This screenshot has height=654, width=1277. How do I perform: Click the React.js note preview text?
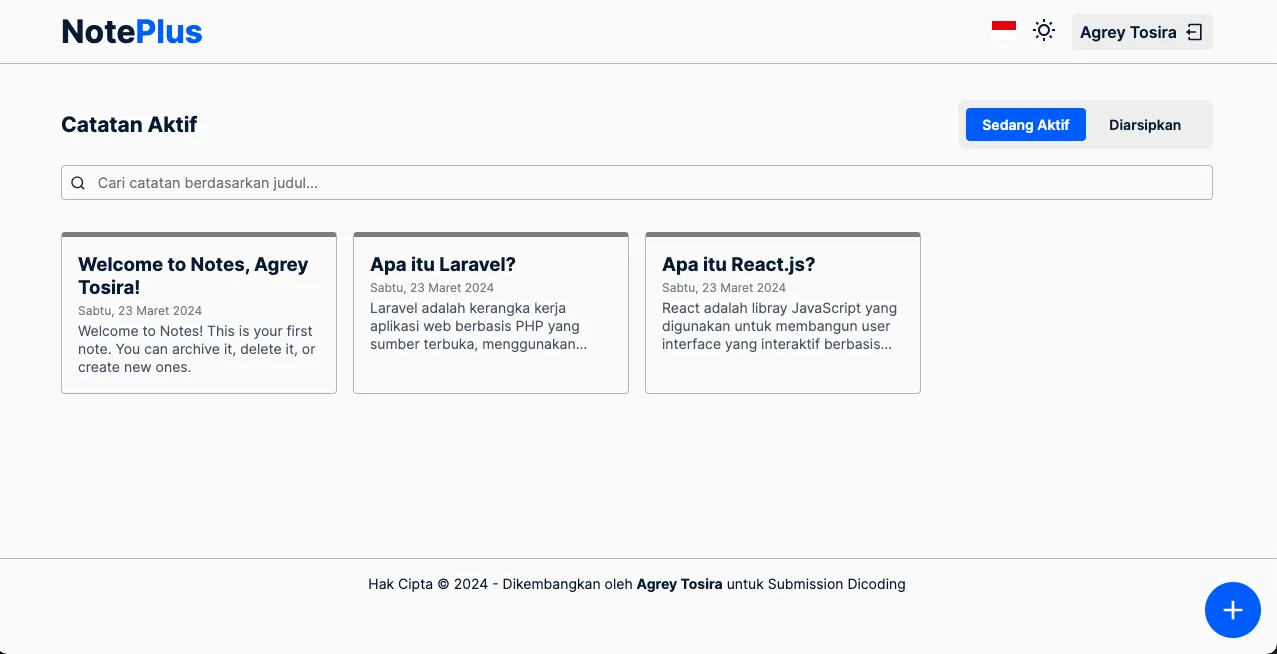(x=782, y=326)
